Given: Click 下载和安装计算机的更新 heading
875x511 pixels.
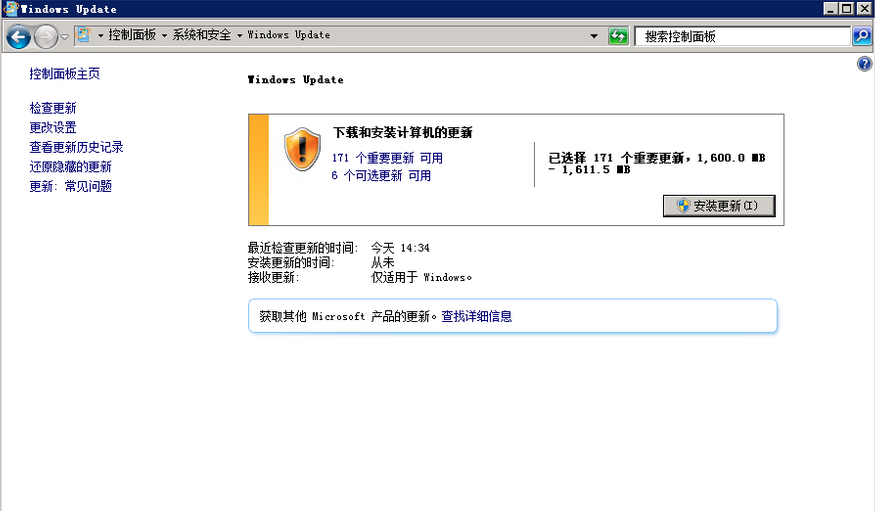Looking at the screenshot, I should click(x=403, y=133).
